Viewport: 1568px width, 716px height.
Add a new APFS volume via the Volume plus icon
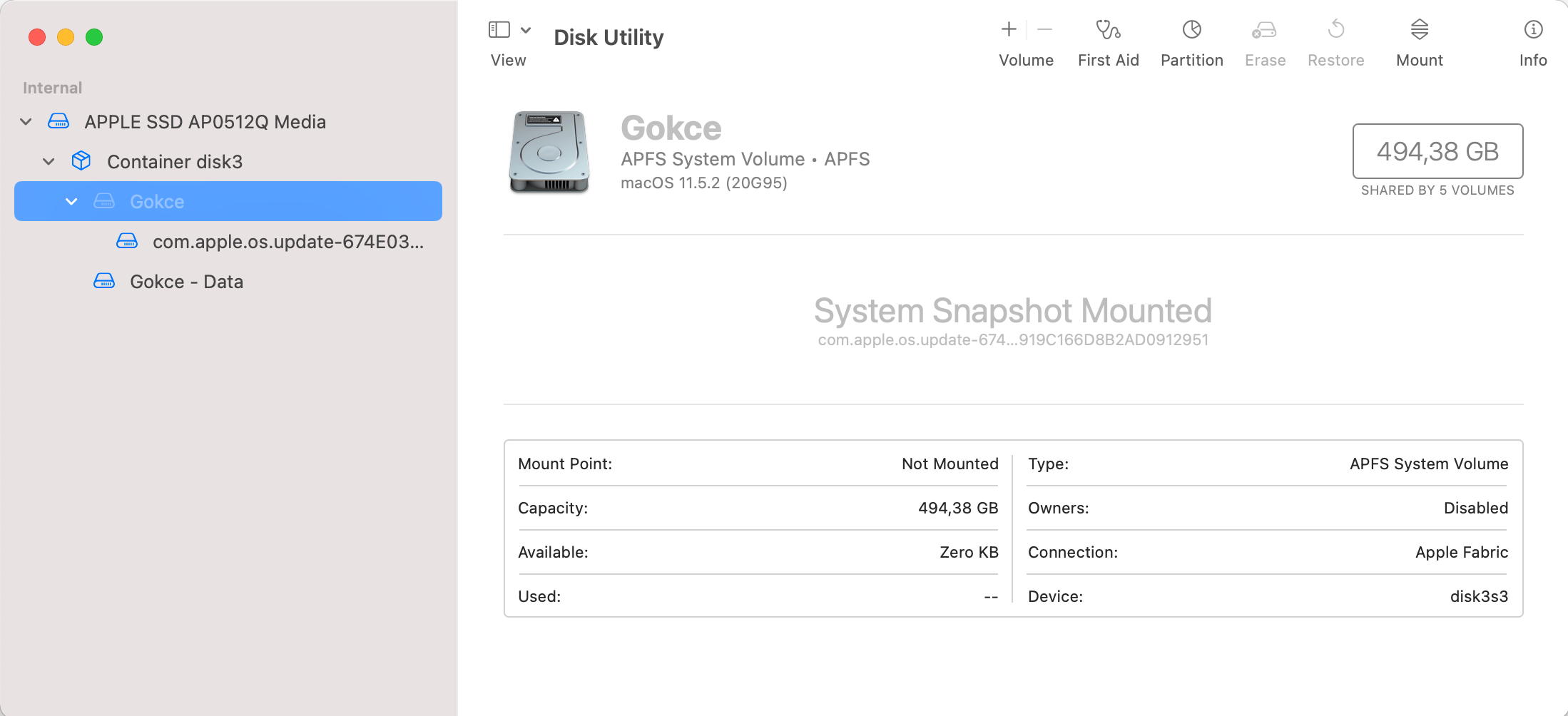pyautogui.click(x=1008, y=30)
